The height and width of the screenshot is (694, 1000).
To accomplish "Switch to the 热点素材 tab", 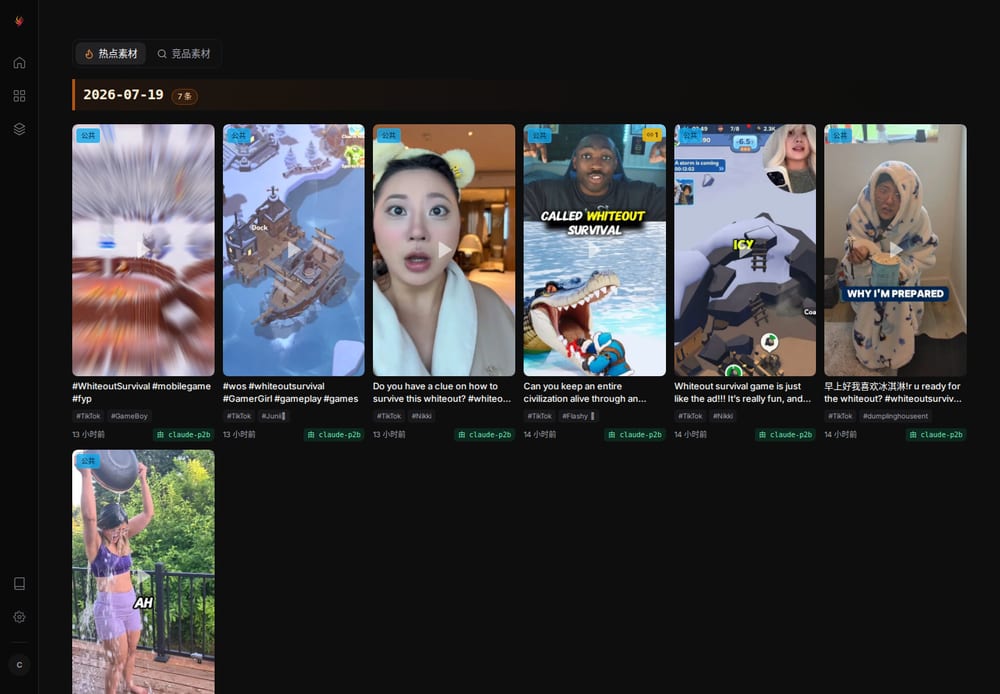I will pos(111,54).
